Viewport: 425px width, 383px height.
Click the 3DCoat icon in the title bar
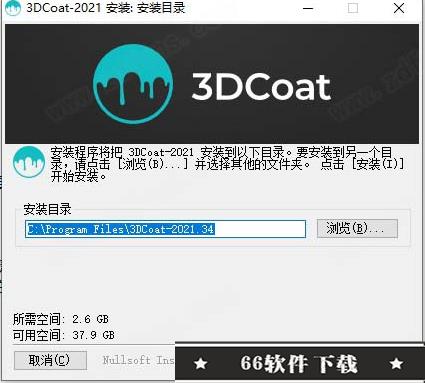[x=13, y=8]
